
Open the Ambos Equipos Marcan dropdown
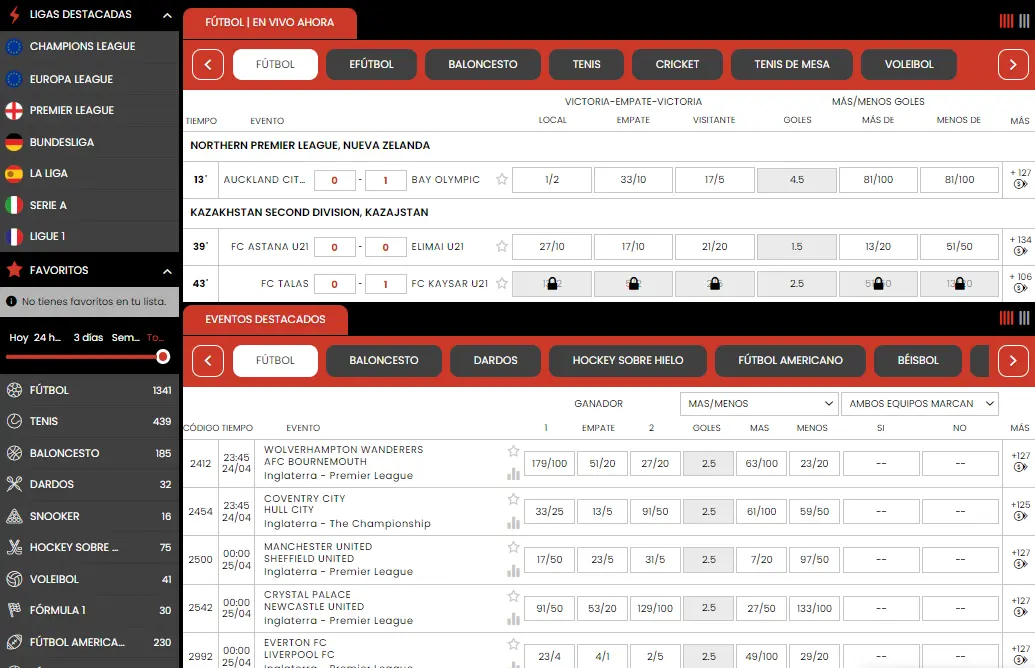(920, 404)
